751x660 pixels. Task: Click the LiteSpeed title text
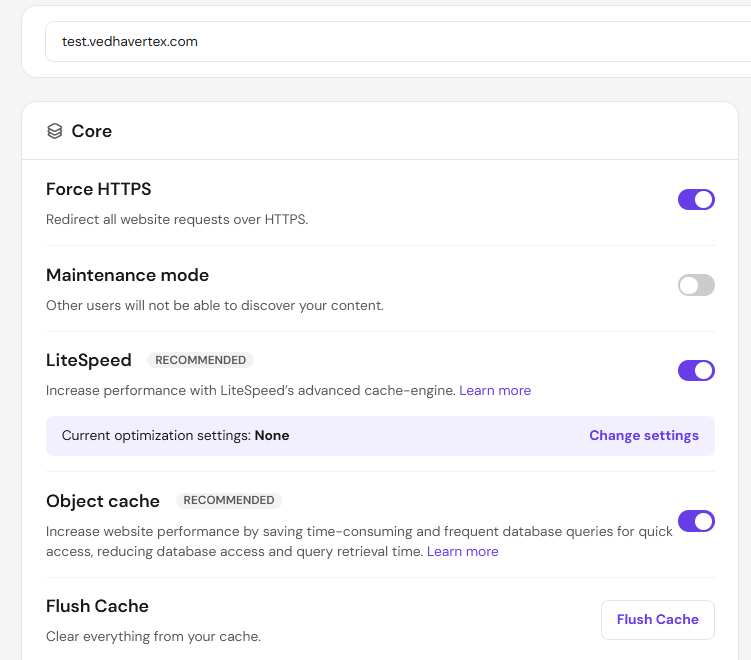coord(89,360)
